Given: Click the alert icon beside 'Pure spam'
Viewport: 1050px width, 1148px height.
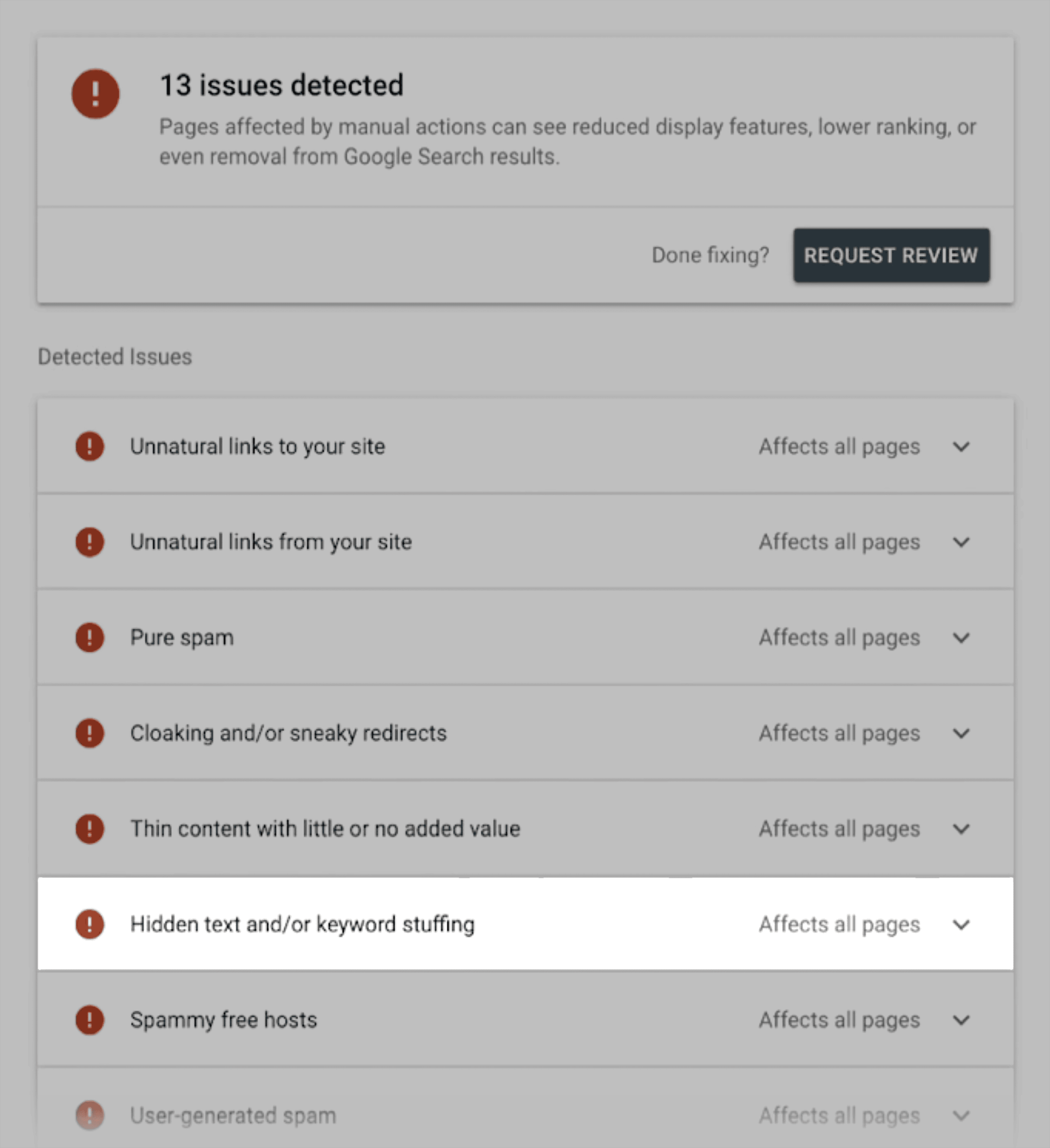Looking at the screenshot, I should coord(89,638).
